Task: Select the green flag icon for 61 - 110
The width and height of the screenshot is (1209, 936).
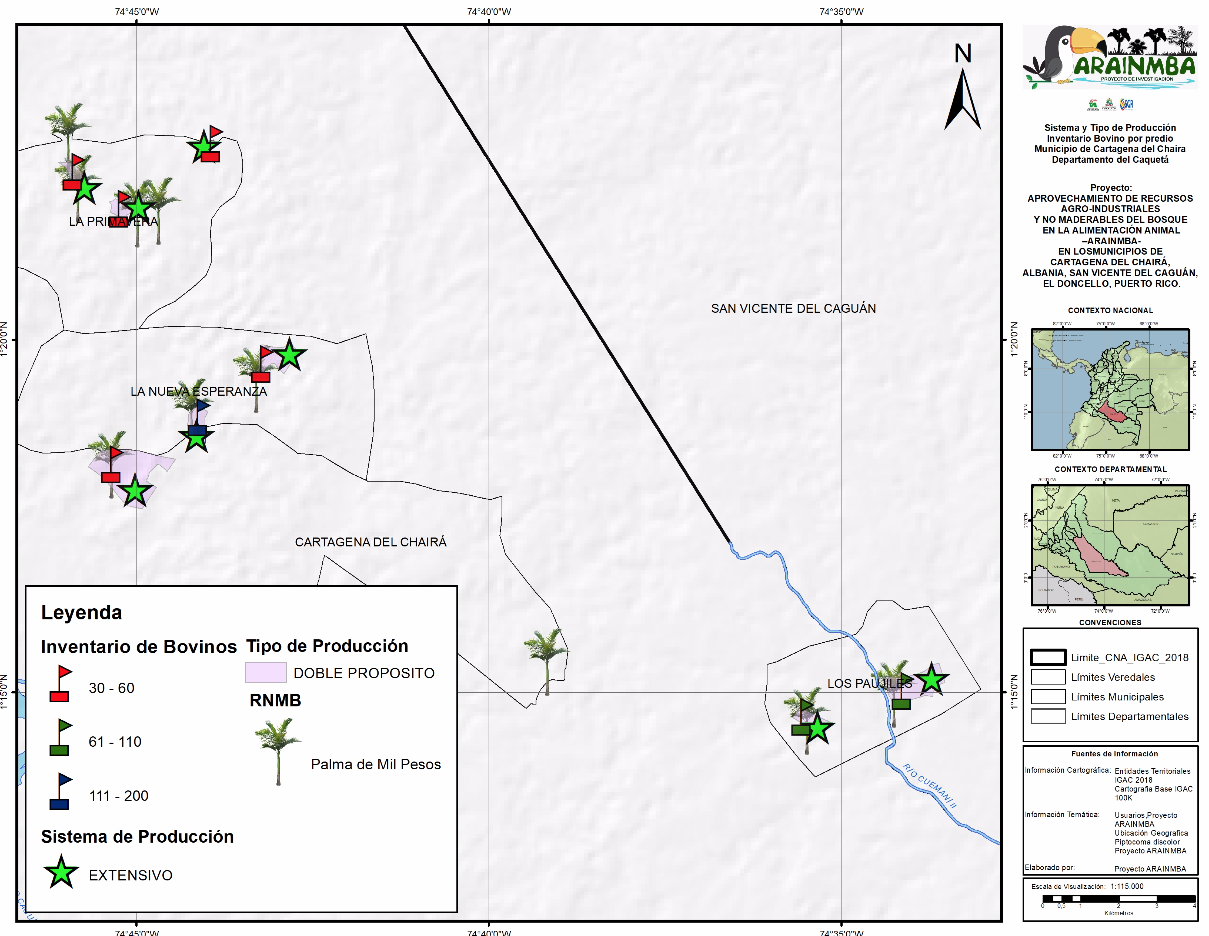Action: pos(60,737)
